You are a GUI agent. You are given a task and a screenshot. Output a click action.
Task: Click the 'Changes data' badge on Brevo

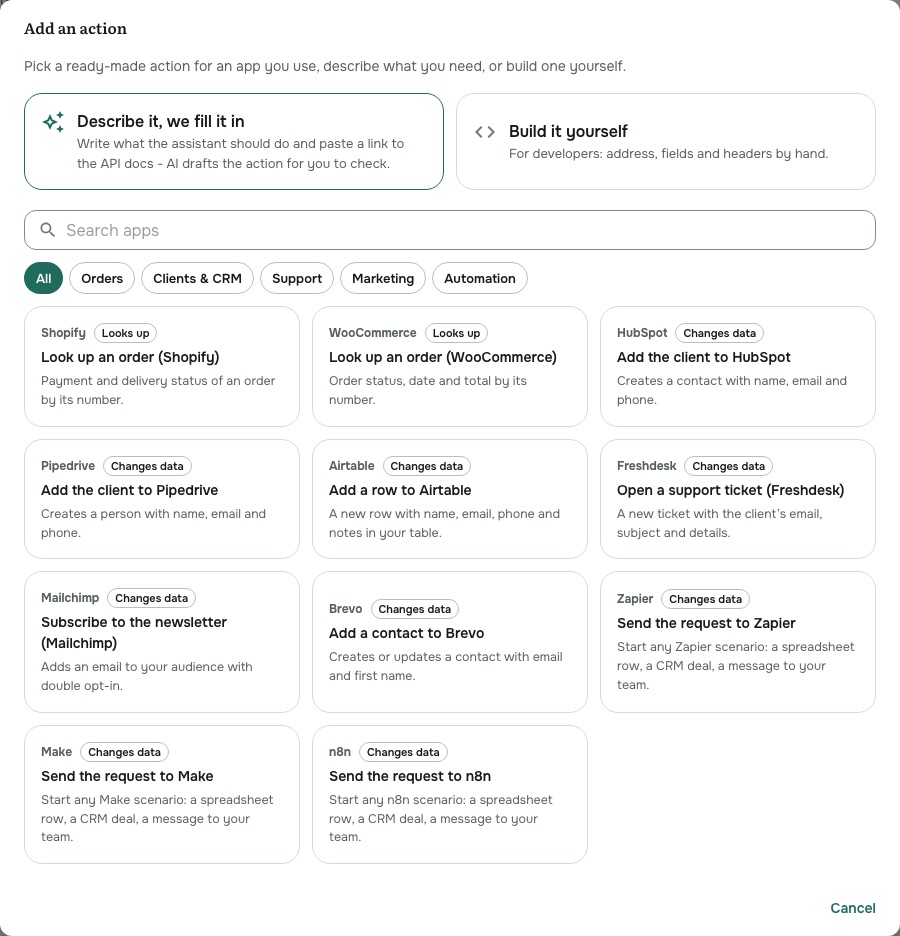pyautogui.click(x=415, y=609)
